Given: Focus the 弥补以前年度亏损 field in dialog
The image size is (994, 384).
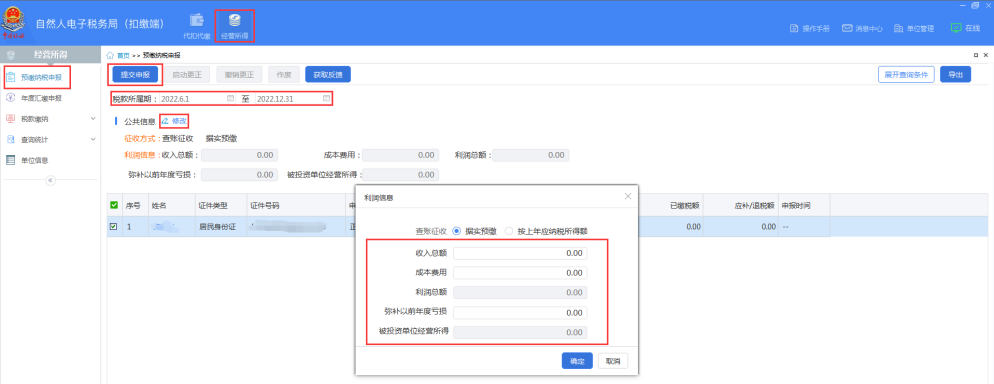Looking at the screenshot, I should tap(520, 312).
